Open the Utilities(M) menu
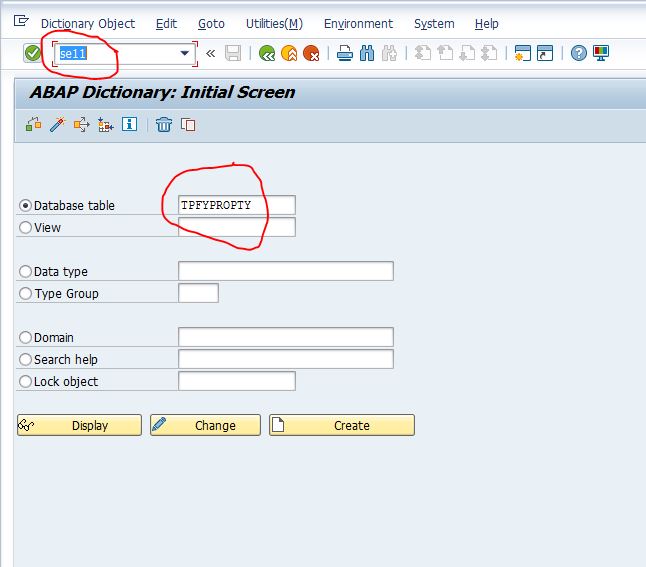 coord(274,24)
